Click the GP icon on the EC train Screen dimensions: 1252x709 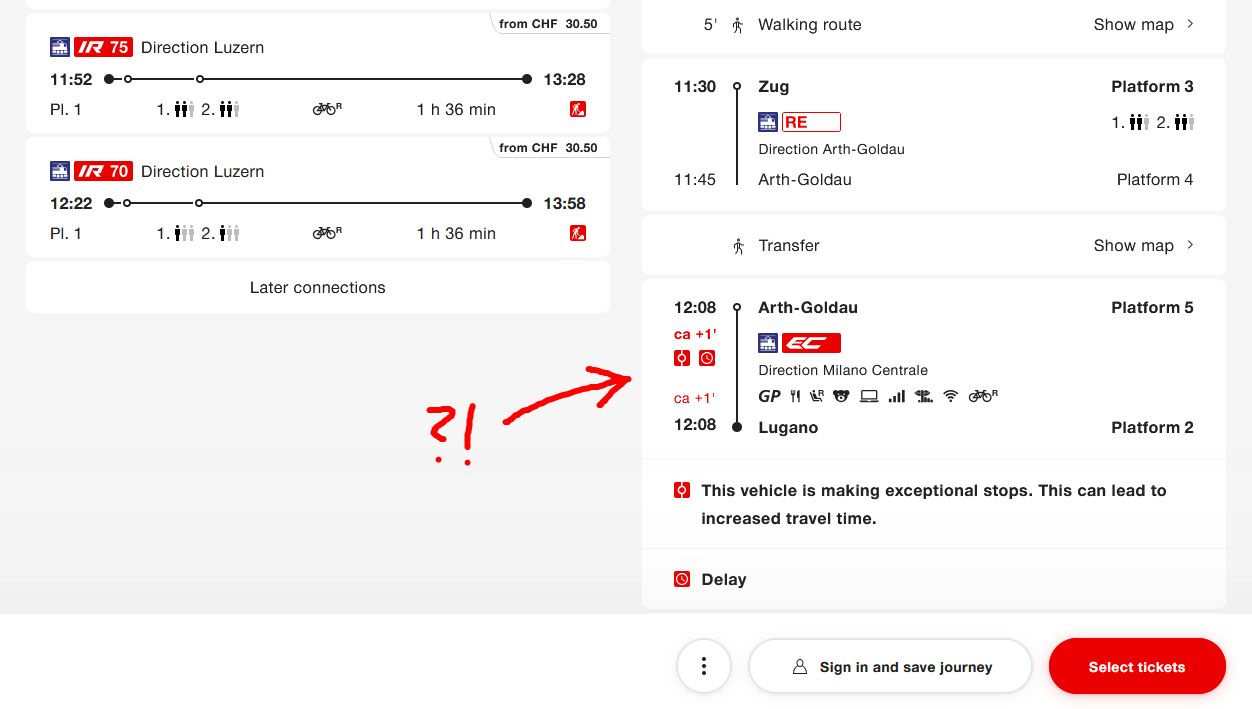point(769,396)
